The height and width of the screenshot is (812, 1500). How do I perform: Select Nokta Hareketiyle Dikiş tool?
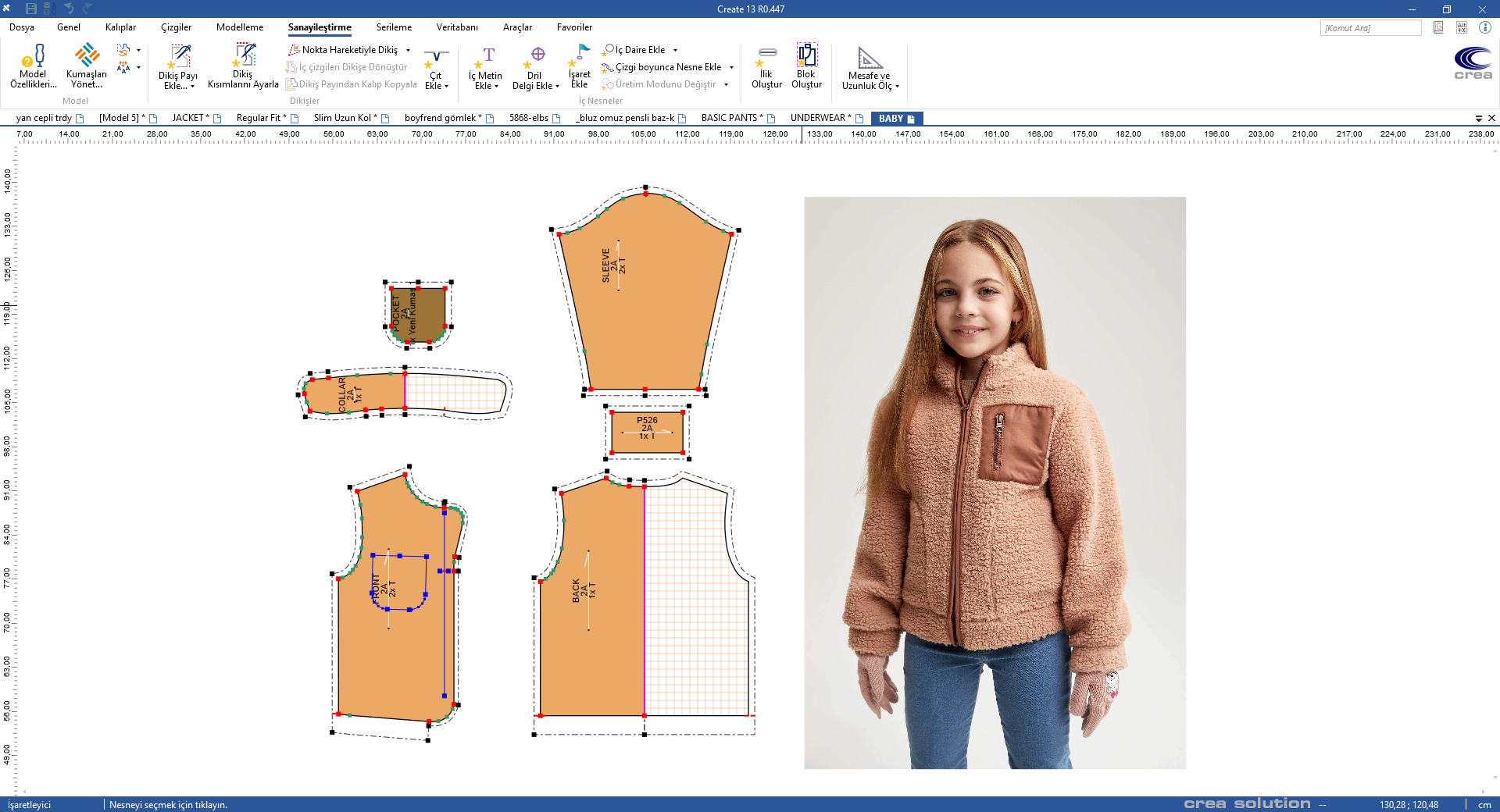[x=349, y=50]
